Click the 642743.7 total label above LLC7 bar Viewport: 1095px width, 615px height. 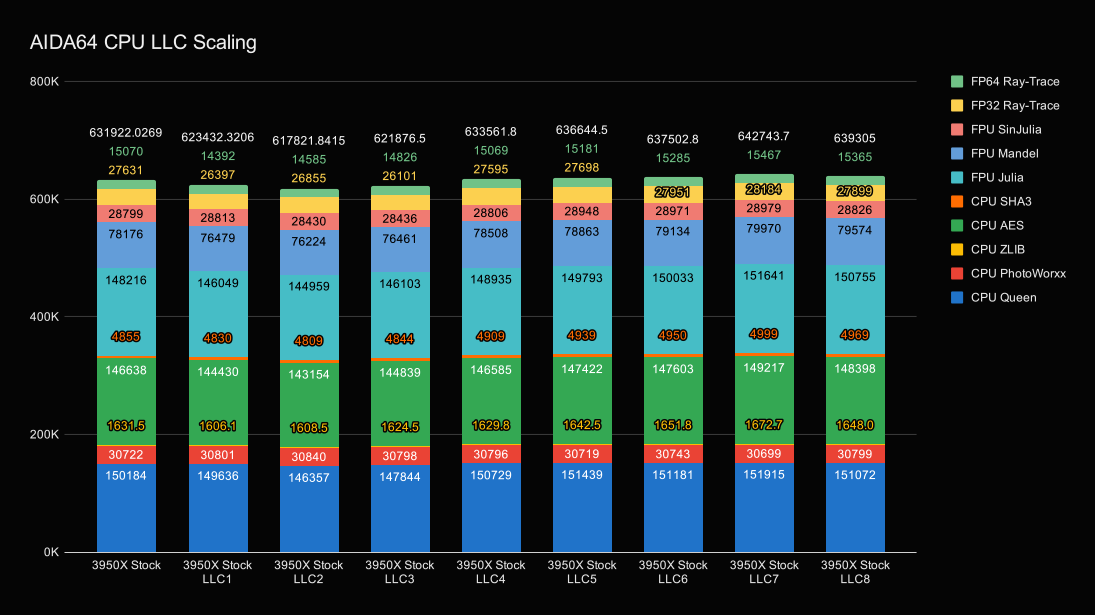coord(764,136)
